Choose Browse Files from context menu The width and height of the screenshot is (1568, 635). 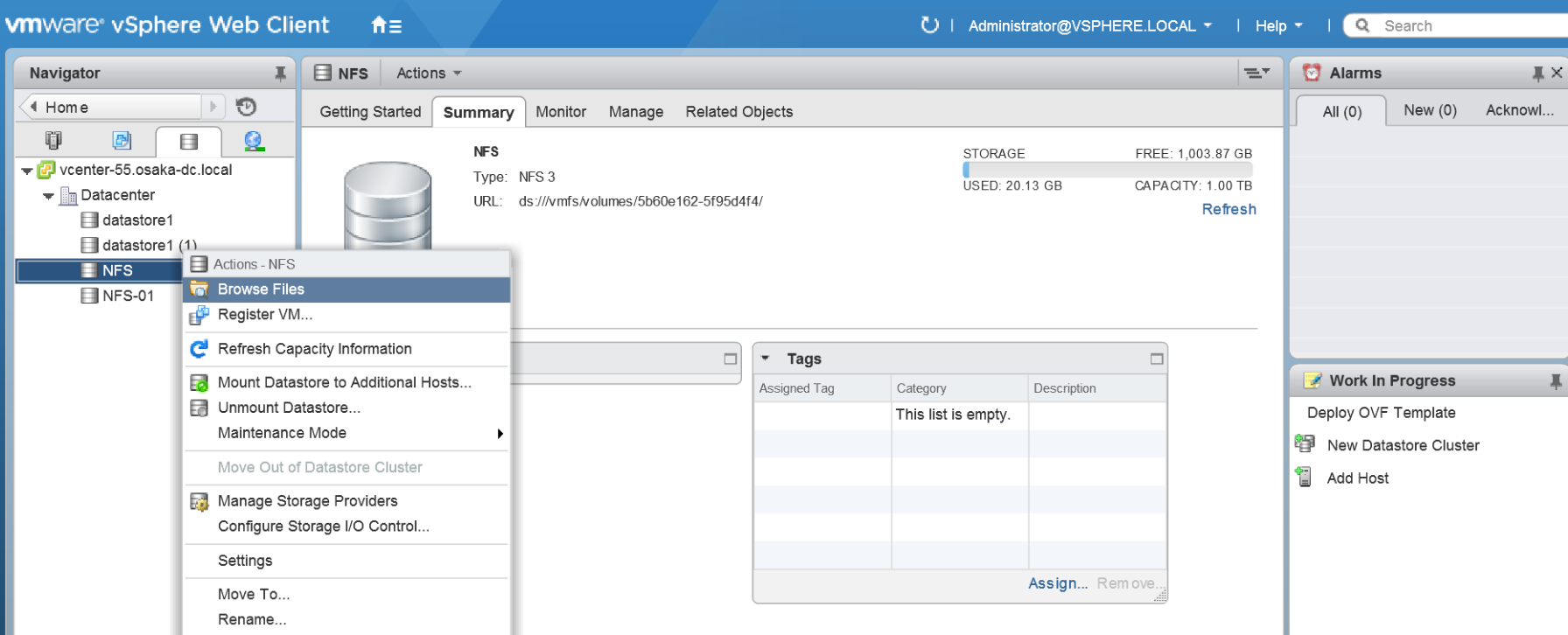point(261,290)
